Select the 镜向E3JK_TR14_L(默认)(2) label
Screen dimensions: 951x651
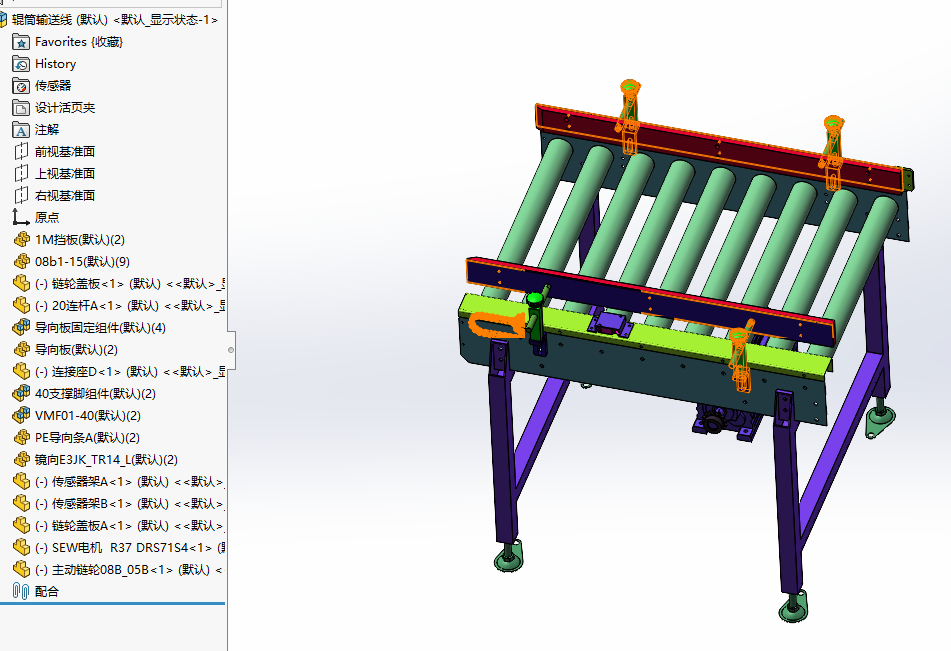106,459
